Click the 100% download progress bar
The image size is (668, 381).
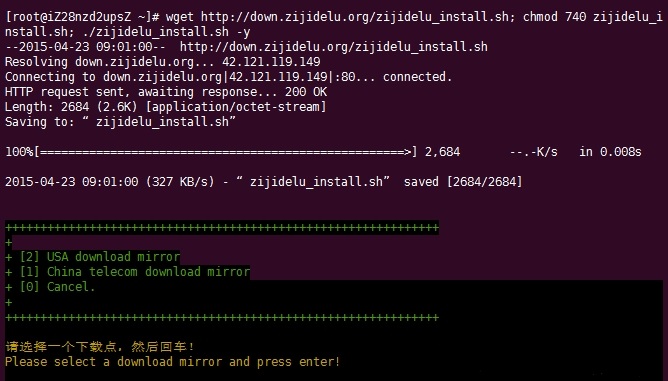[x=211, y=152]
